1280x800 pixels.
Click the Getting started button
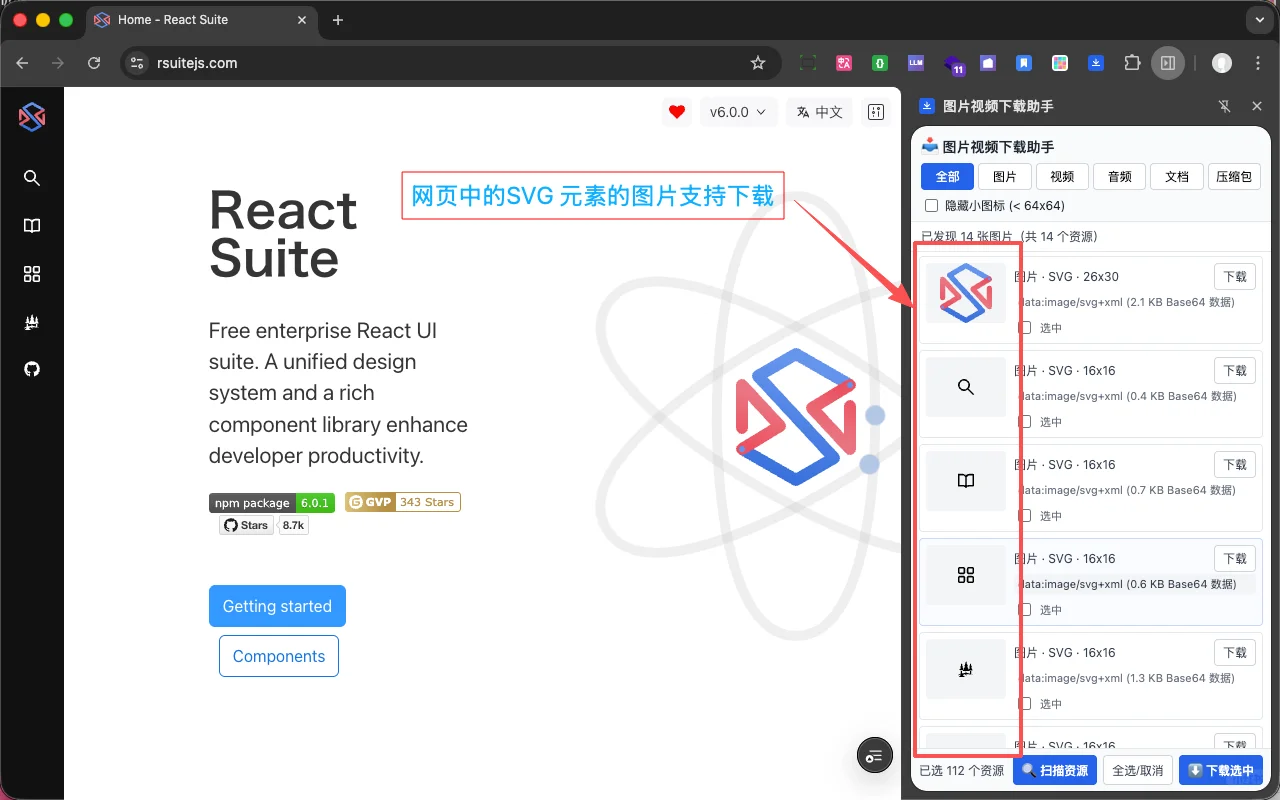click(x=277, y=606)
